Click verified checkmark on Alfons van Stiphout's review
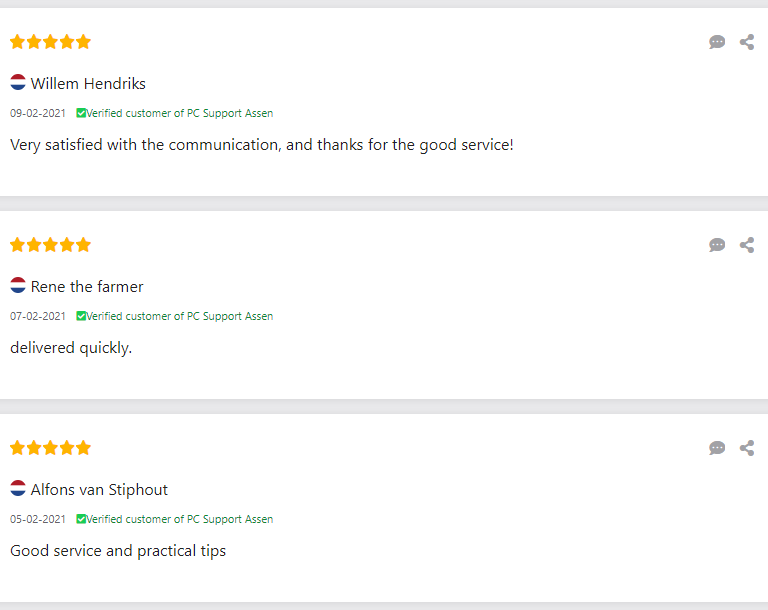 [x=81, y=520]
